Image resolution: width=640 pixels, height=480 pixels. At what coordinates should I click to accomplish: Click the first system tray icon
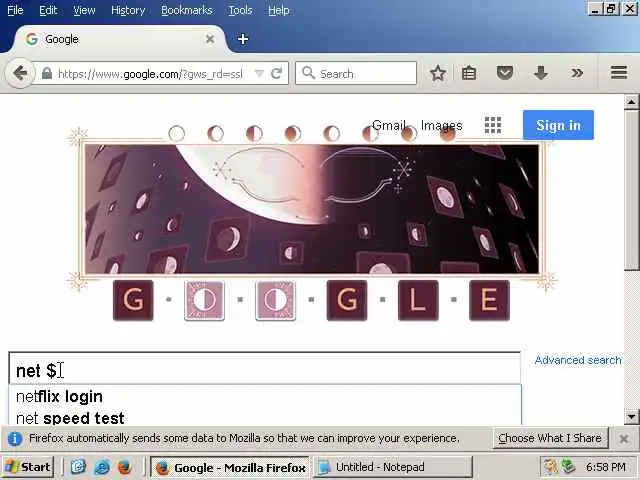click(551, 467)
